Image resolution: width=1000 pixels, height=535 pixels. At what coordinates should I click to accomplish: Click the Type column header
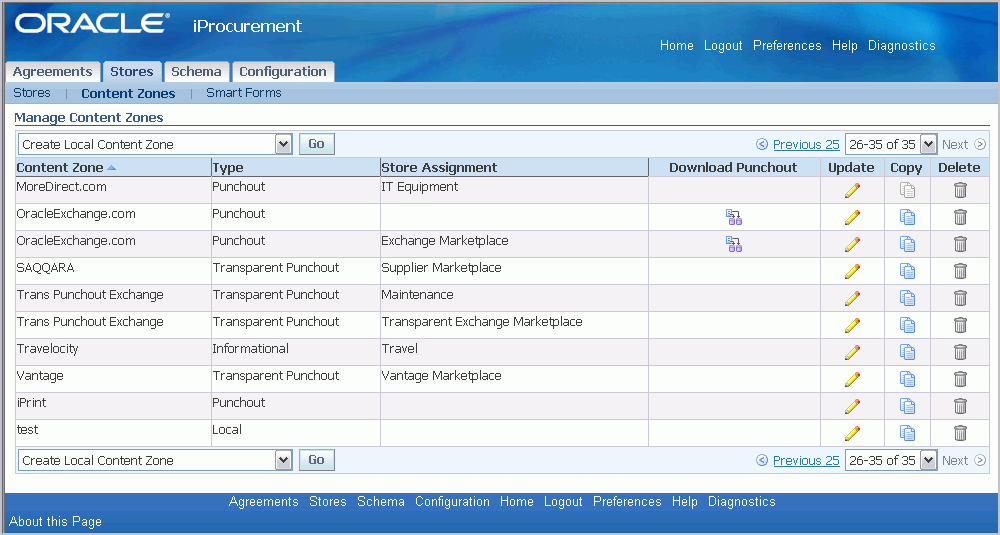pyautogui.click(x=228, y=168)
